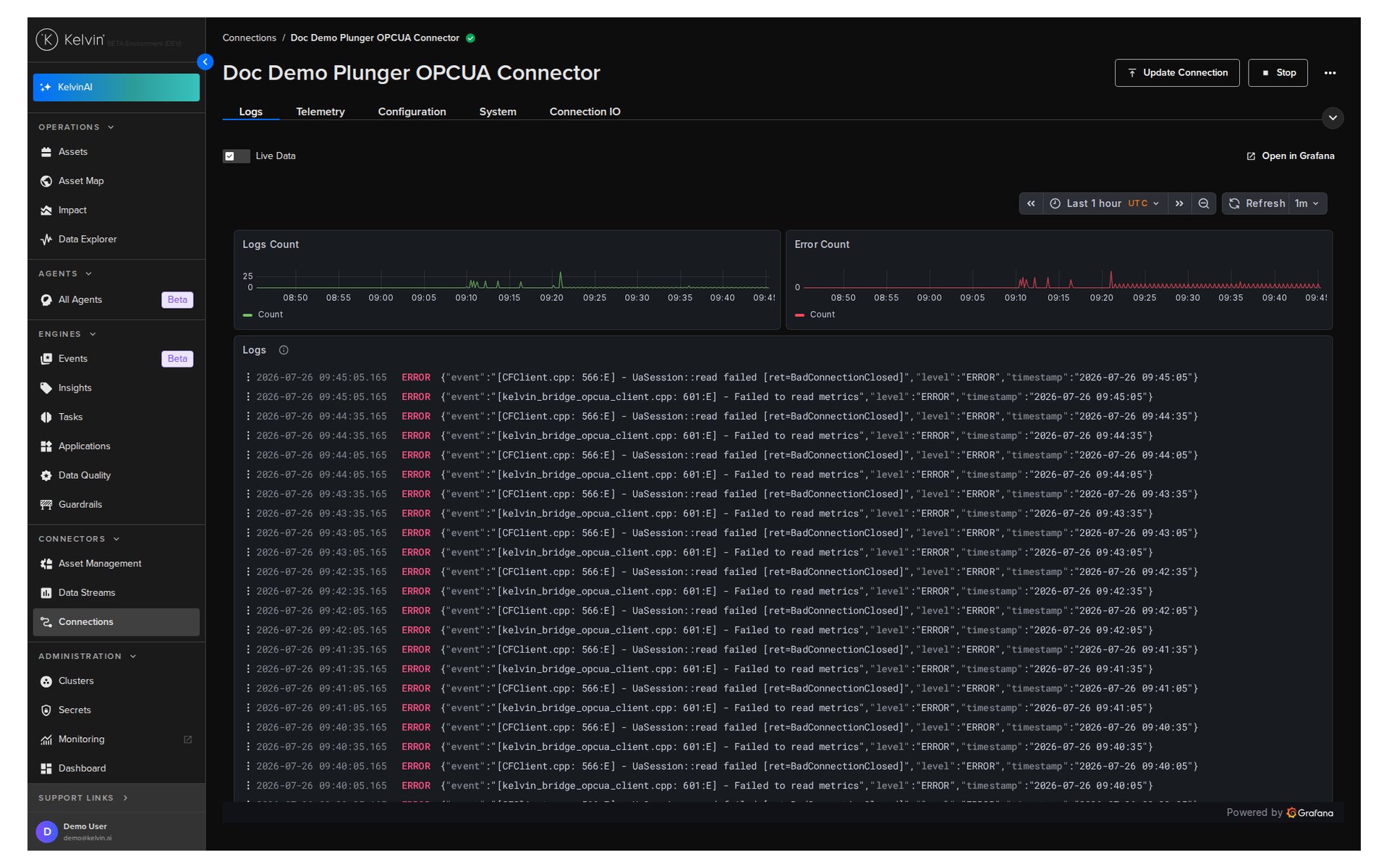Collapse sidebar with blue arrow button
Viewport: 1389px width, 868px height.
pos(205,62)
